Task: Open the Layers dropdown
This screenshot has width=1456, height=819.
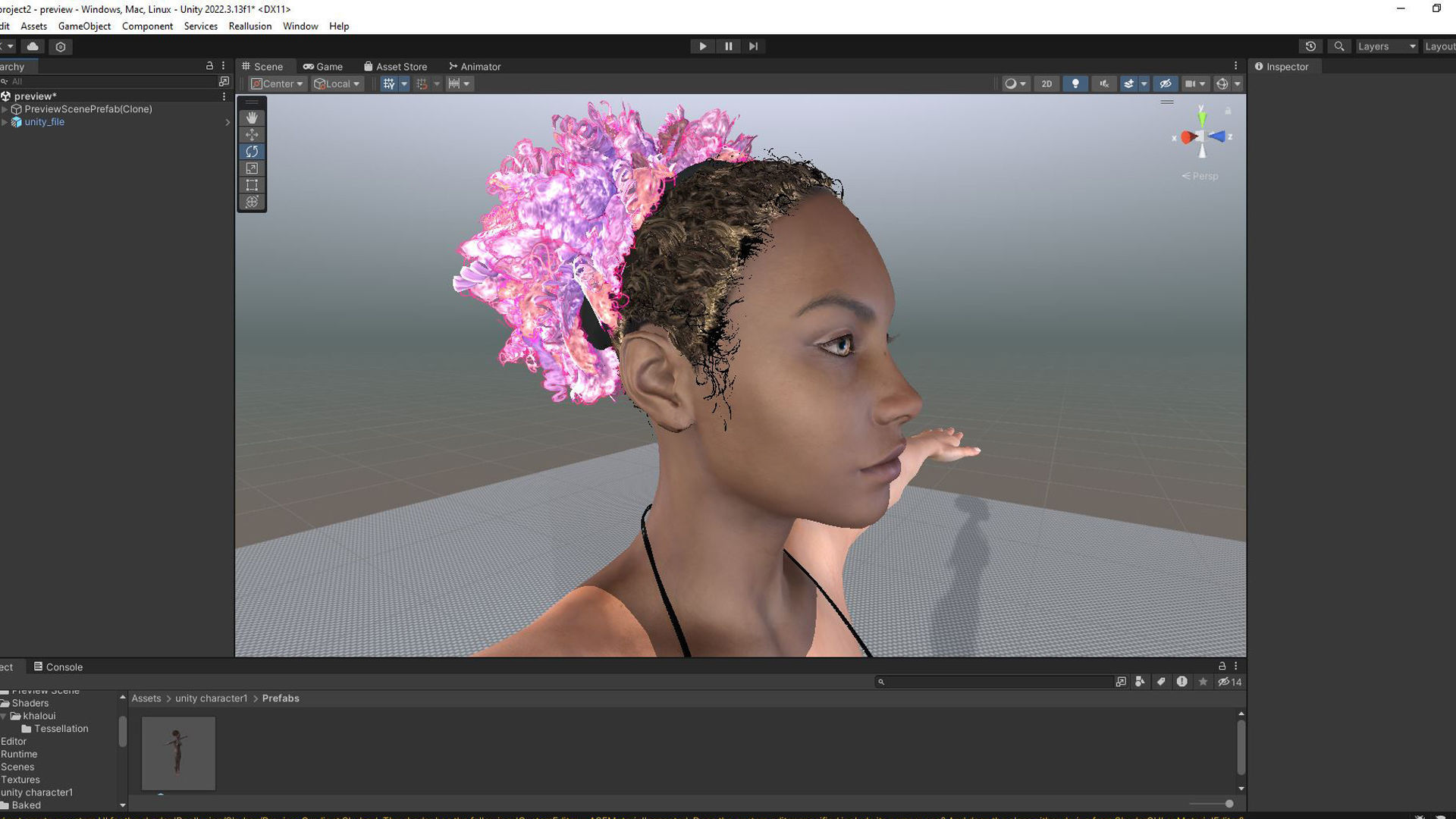Action: coord(1386,46)
